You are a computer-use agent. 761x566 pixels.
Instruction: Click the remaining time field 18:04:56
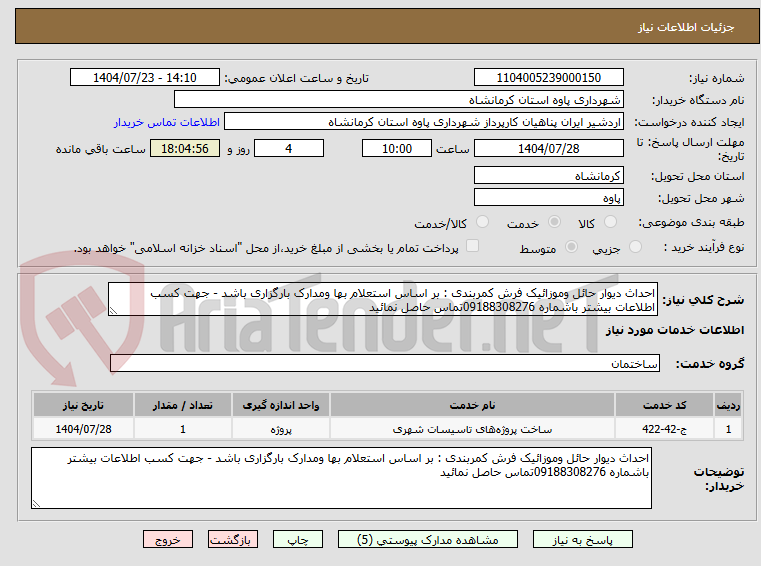(x=185, y=149)
